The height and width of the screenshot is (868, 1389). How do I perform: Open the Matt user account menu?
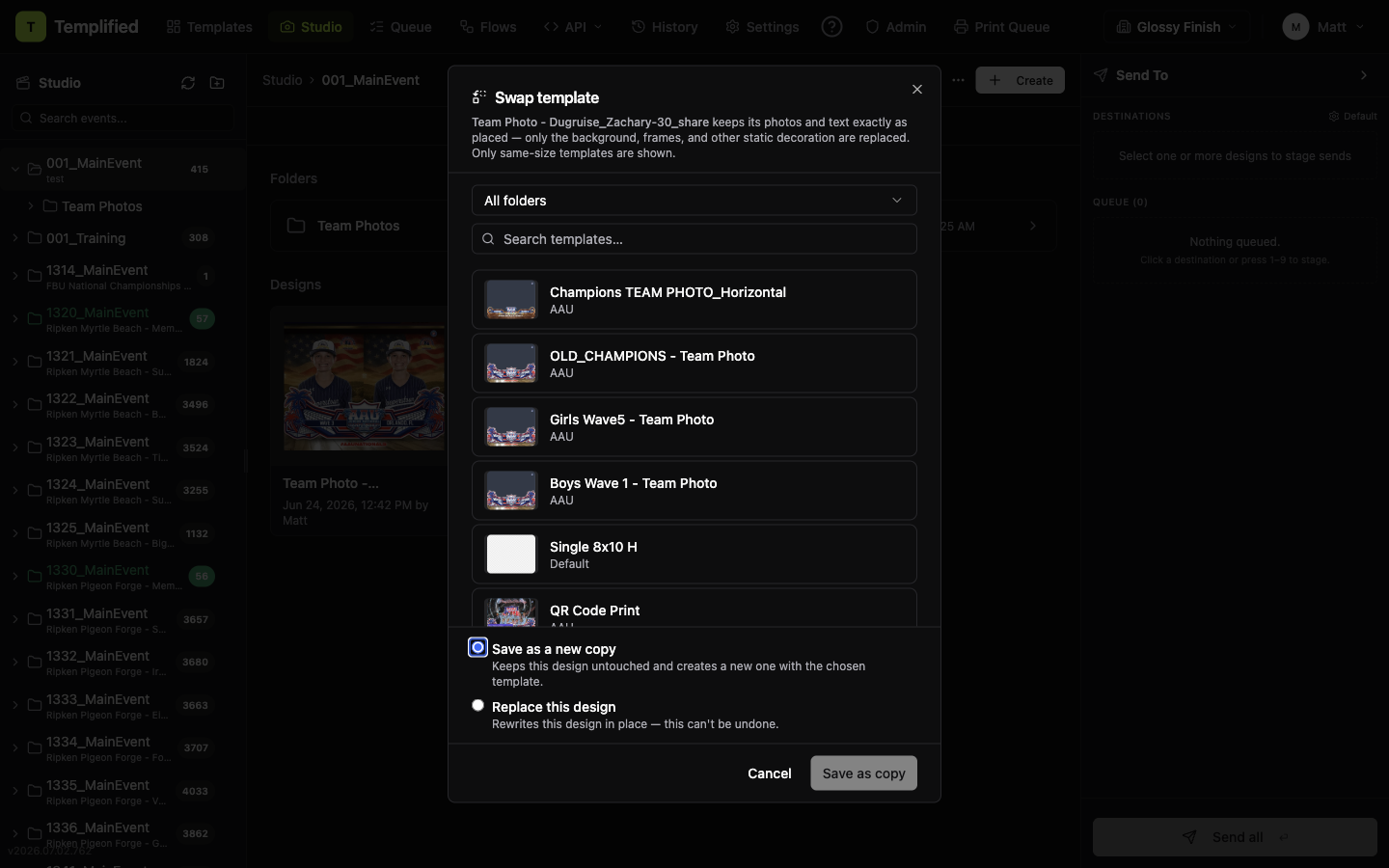1323,27
